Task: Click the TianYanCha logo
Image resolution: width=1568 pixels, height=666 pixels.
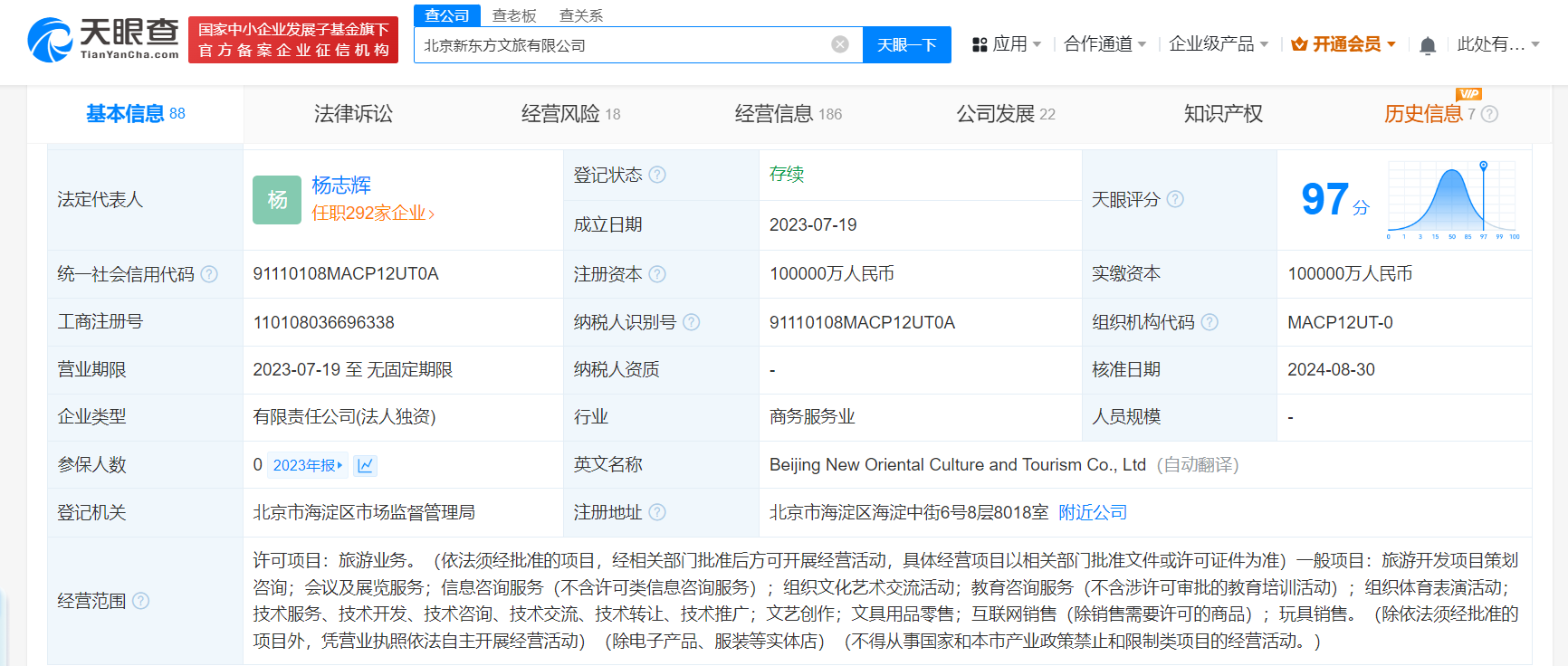Action: tap(103, 40)
